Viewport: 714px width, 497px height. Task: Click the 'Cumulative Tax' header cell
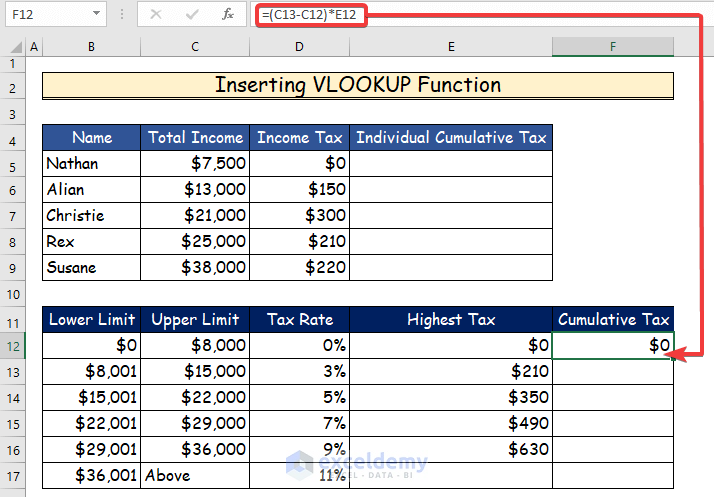[x=613, y=320]
